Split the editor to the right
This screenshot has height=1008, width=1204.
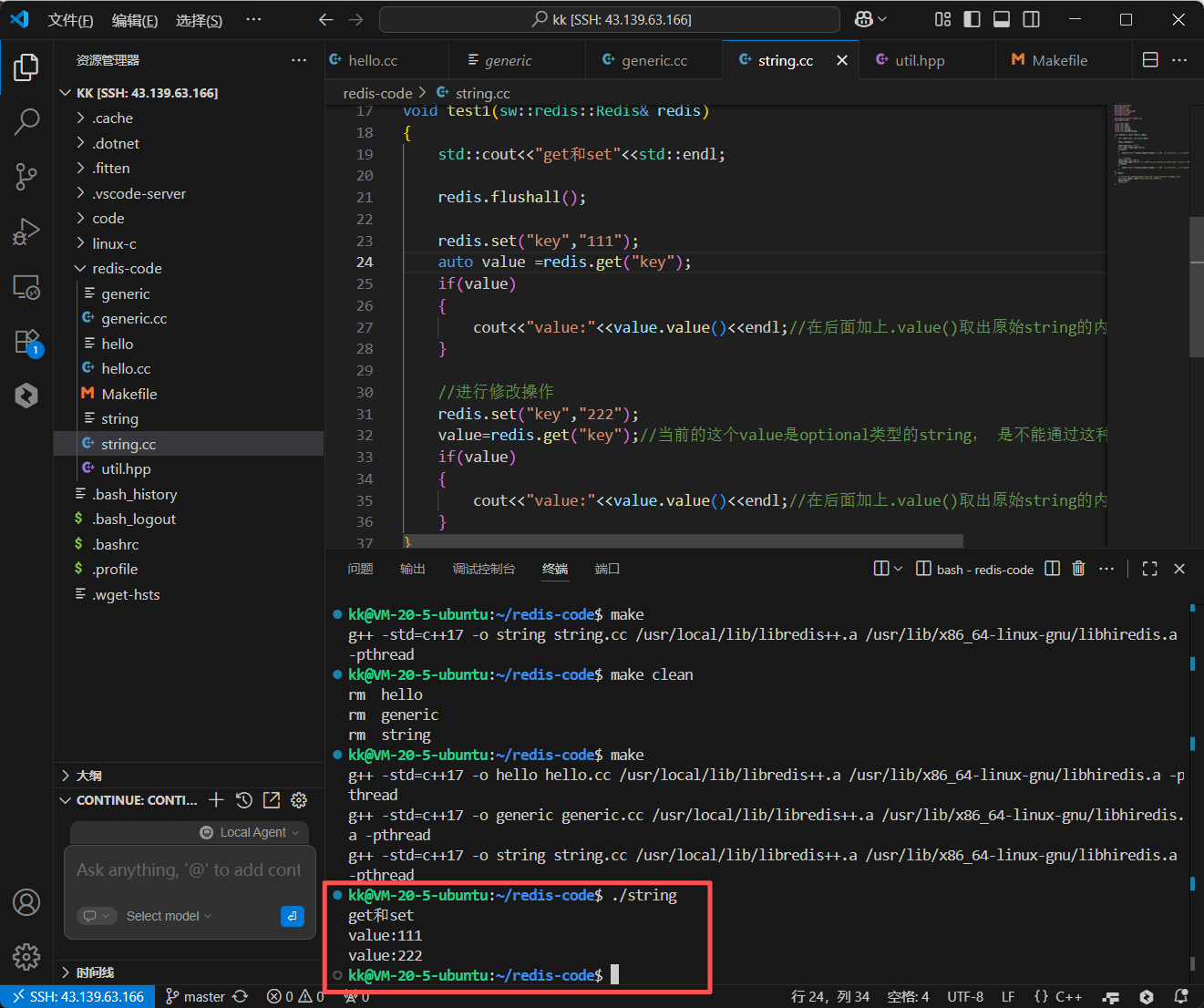pyautogui.click(x=1150, y=59)
